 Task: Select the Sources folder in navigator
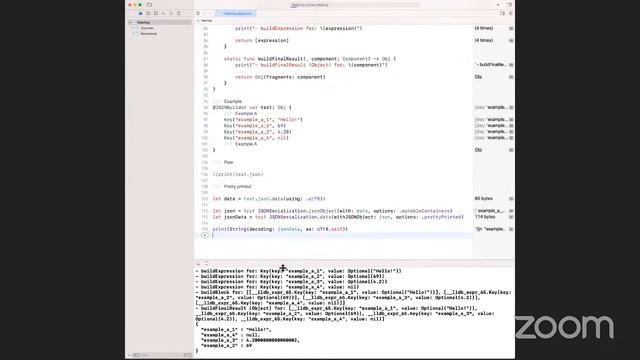point(147,28)
